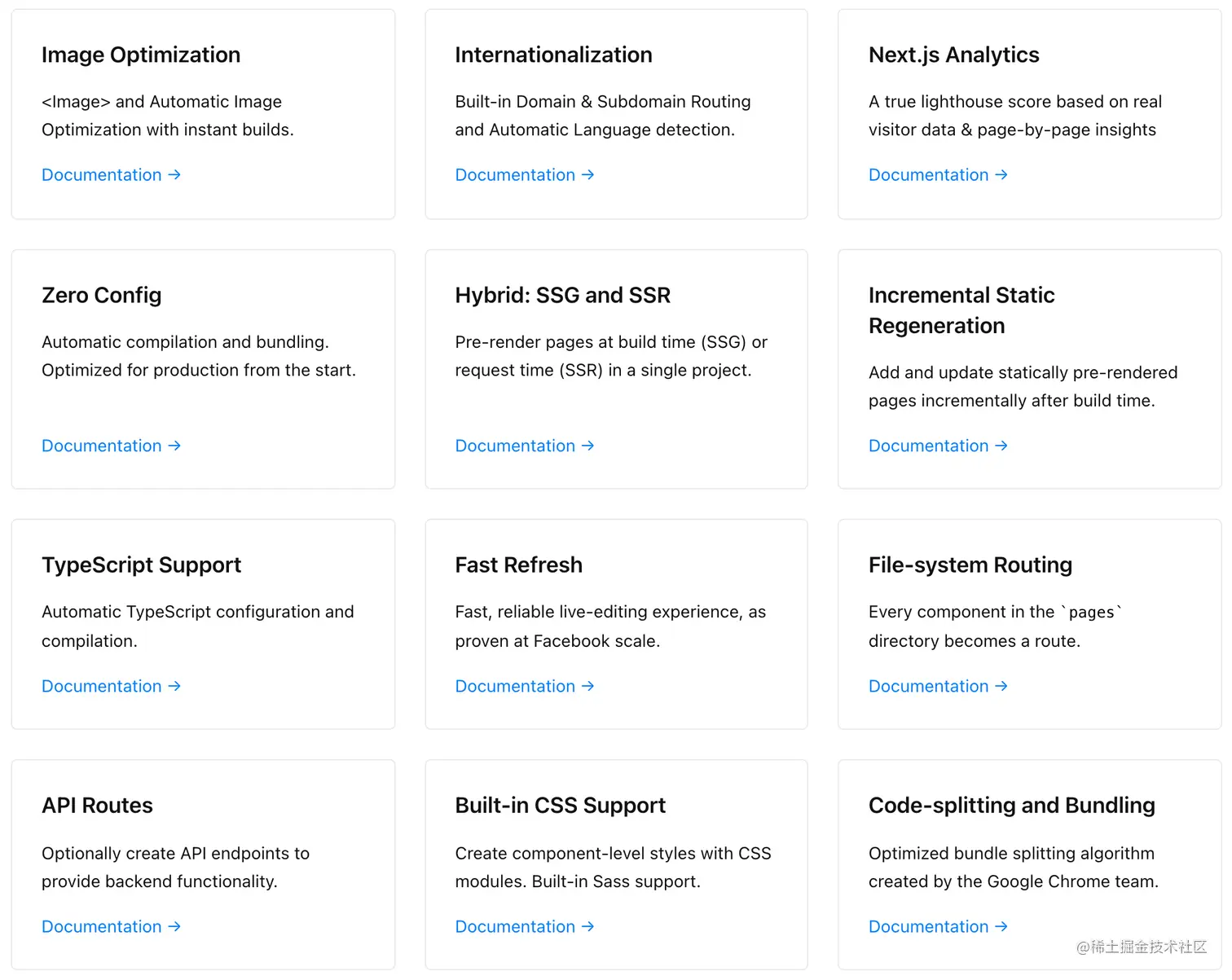This screenshot has width=1232, height=980.
Task: Click the arrow icon under File-system Routing
Action: tap(1001, 687)
